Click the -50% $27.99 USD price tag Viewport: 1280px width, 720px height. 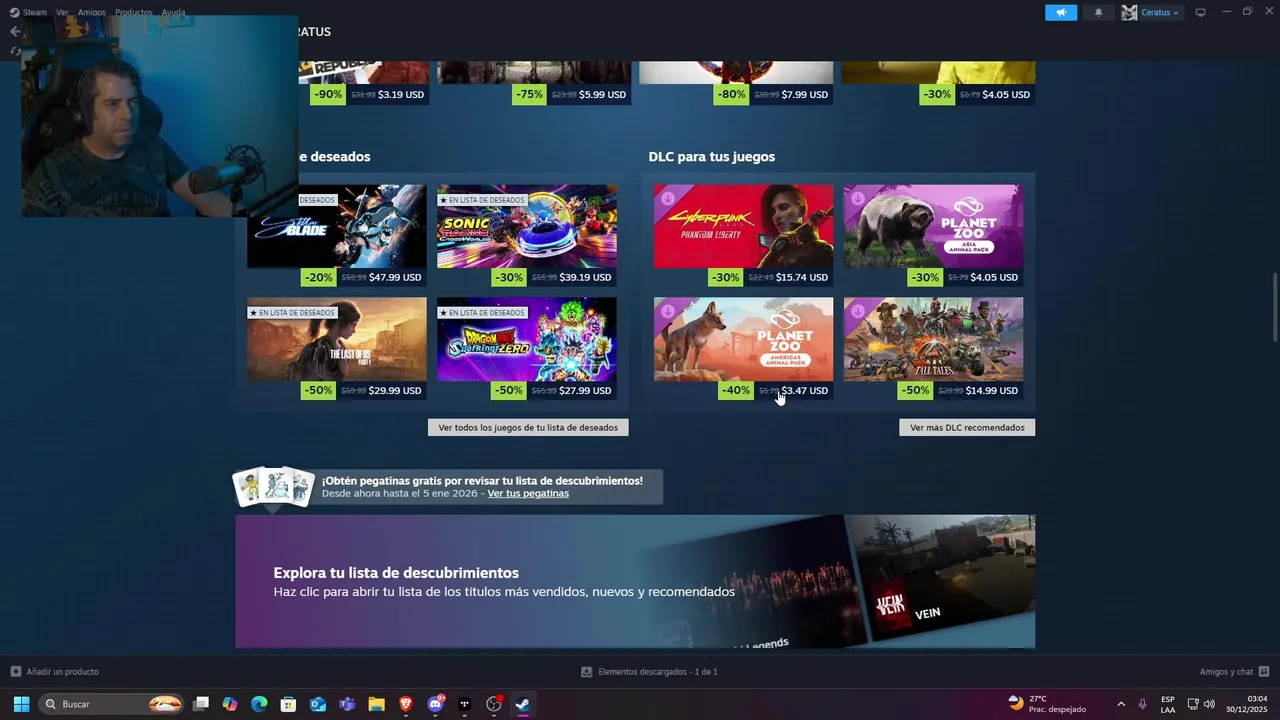pyautogui.click(x=554, y=390)
